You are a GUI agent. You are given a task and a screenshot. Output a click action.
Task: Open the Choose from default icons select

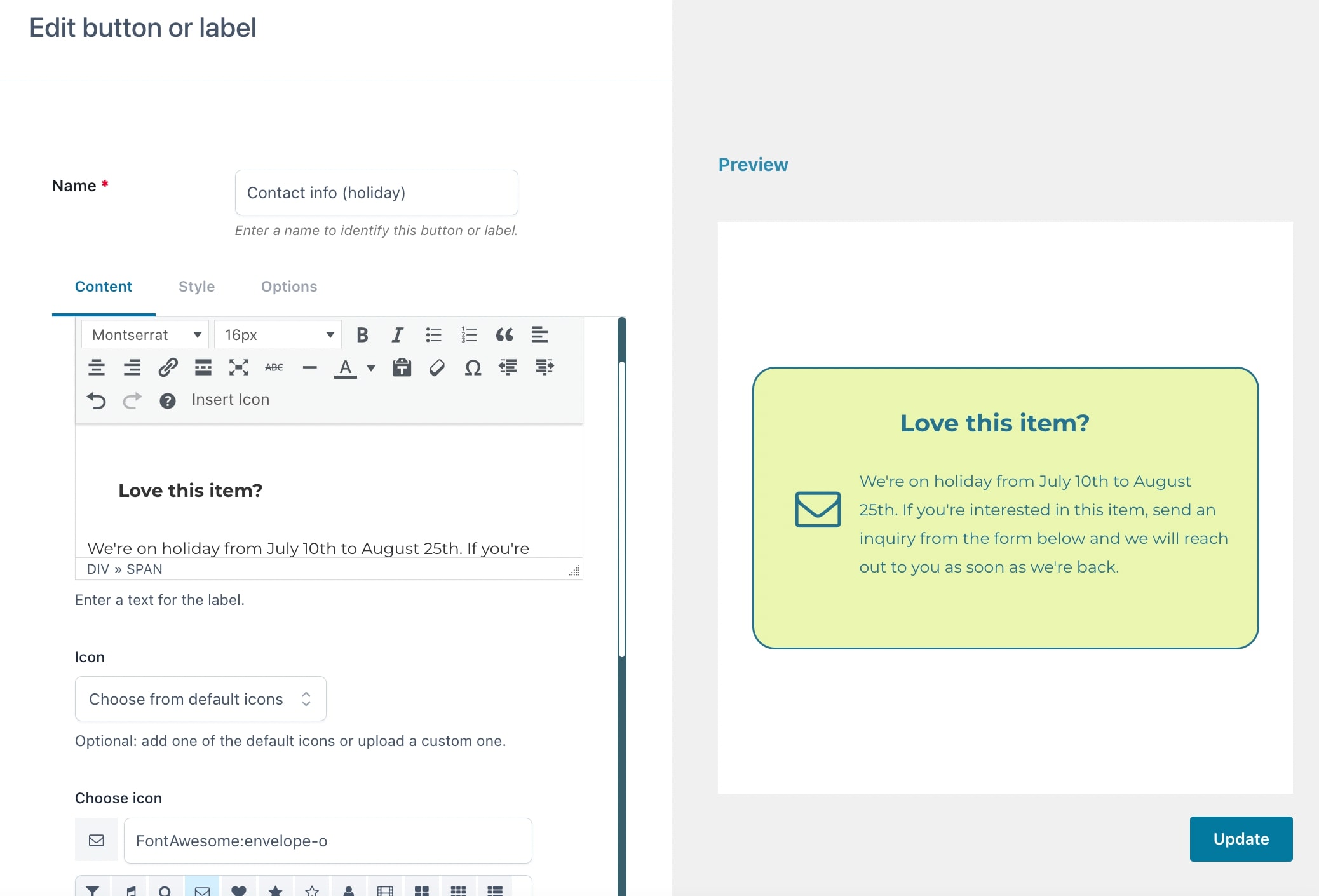(x=201, y=699)
